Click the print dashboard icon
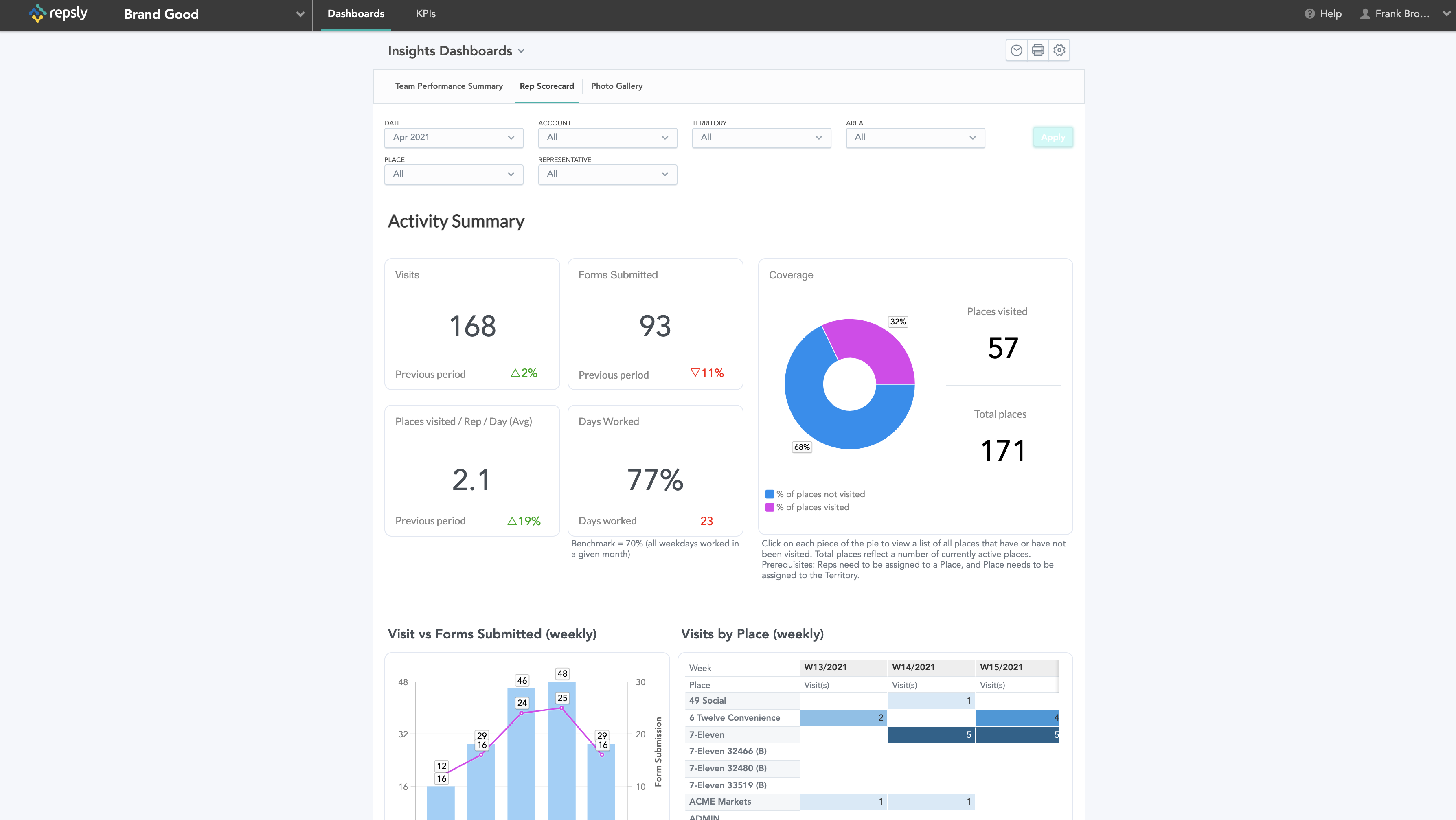 [1038, 50]
